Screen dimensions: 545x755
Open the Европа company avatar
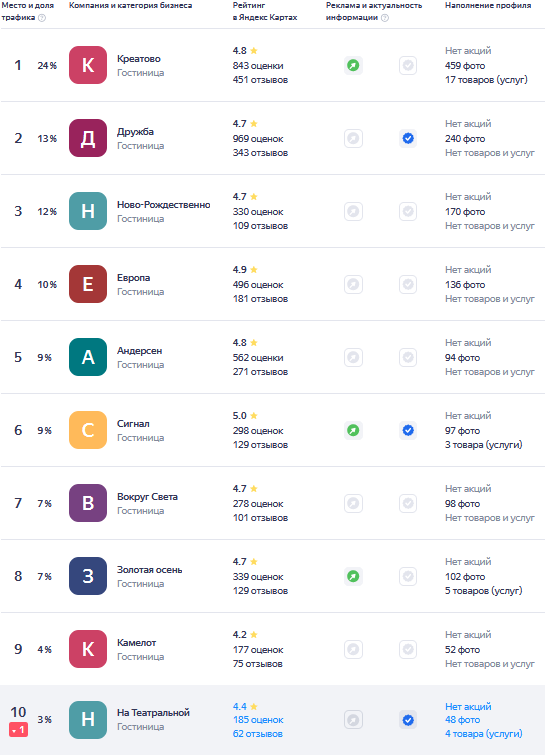[88, 284]
